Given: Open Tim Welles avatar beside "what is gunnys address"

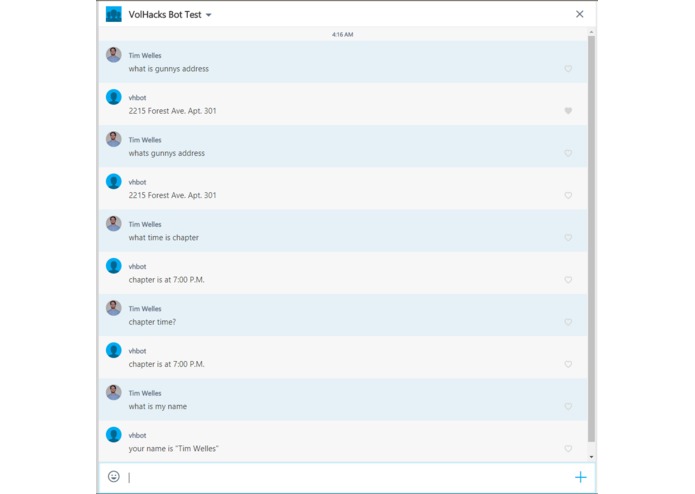Looking at the screenshot, I should click(113, 54).
